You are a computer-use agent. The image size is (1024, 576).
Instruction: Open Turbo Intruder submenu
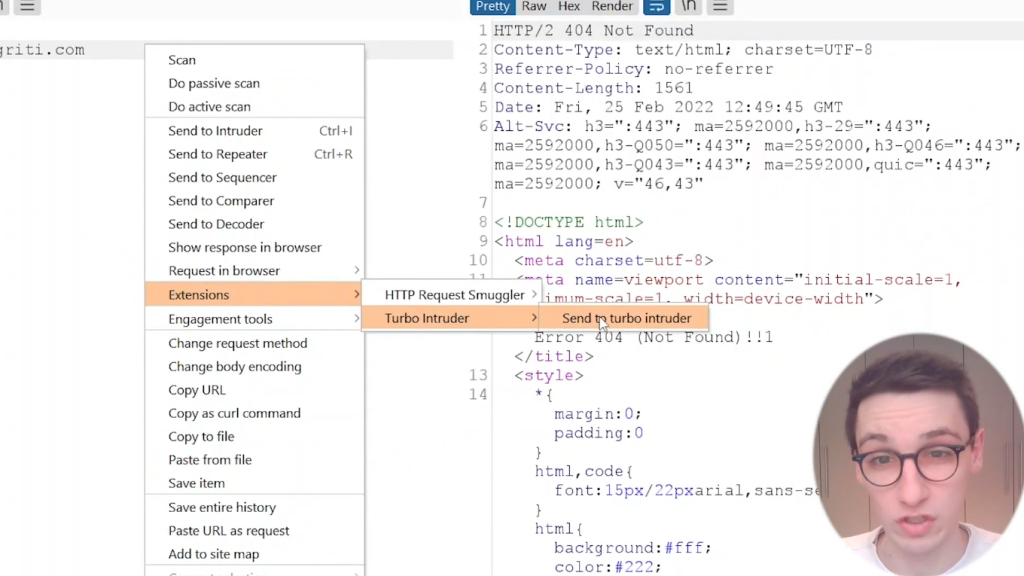pos(451,319)
